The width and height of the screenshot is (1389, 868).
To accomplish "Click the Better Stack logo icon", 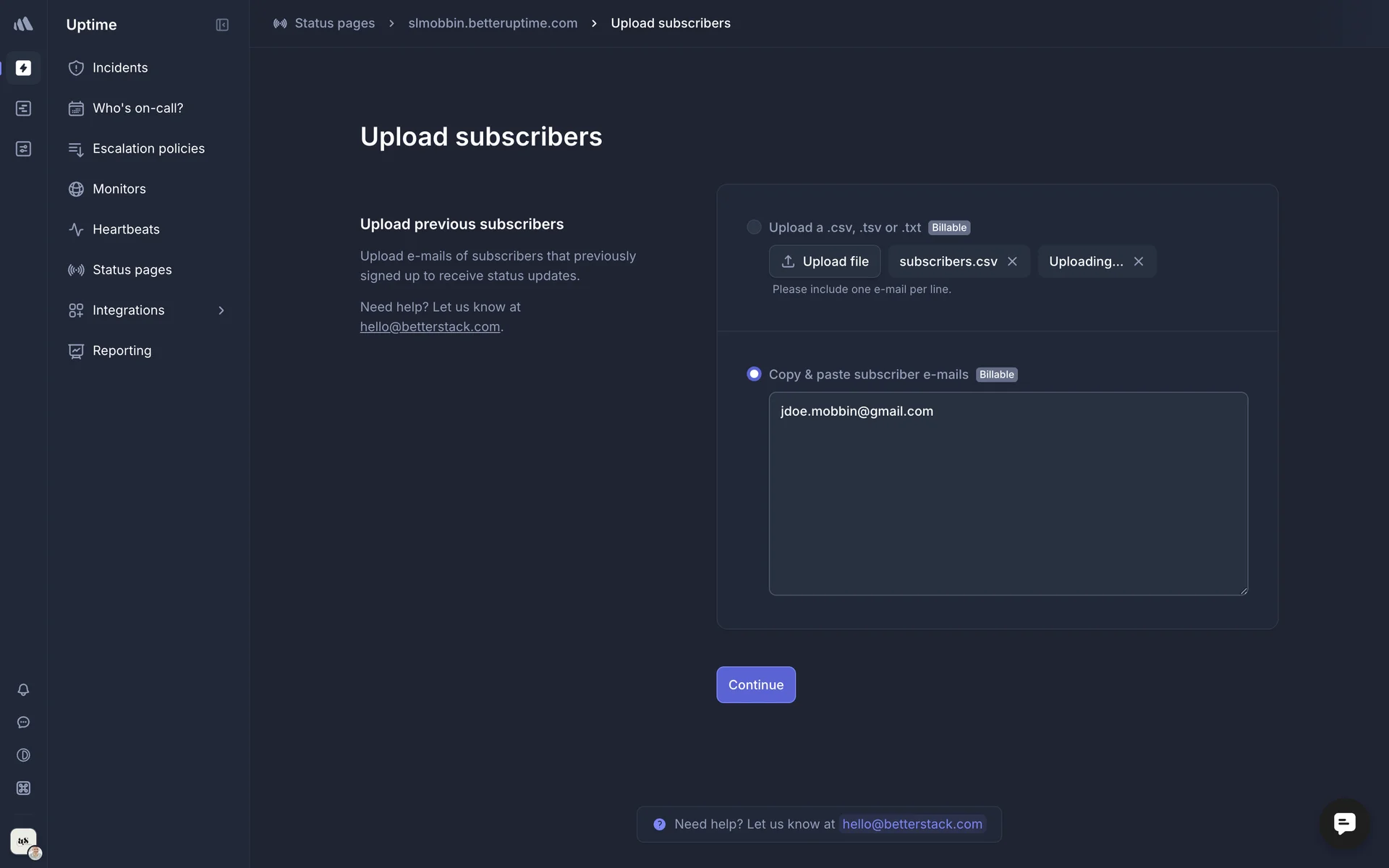I will pyautogui.click(x=23, y=24).
